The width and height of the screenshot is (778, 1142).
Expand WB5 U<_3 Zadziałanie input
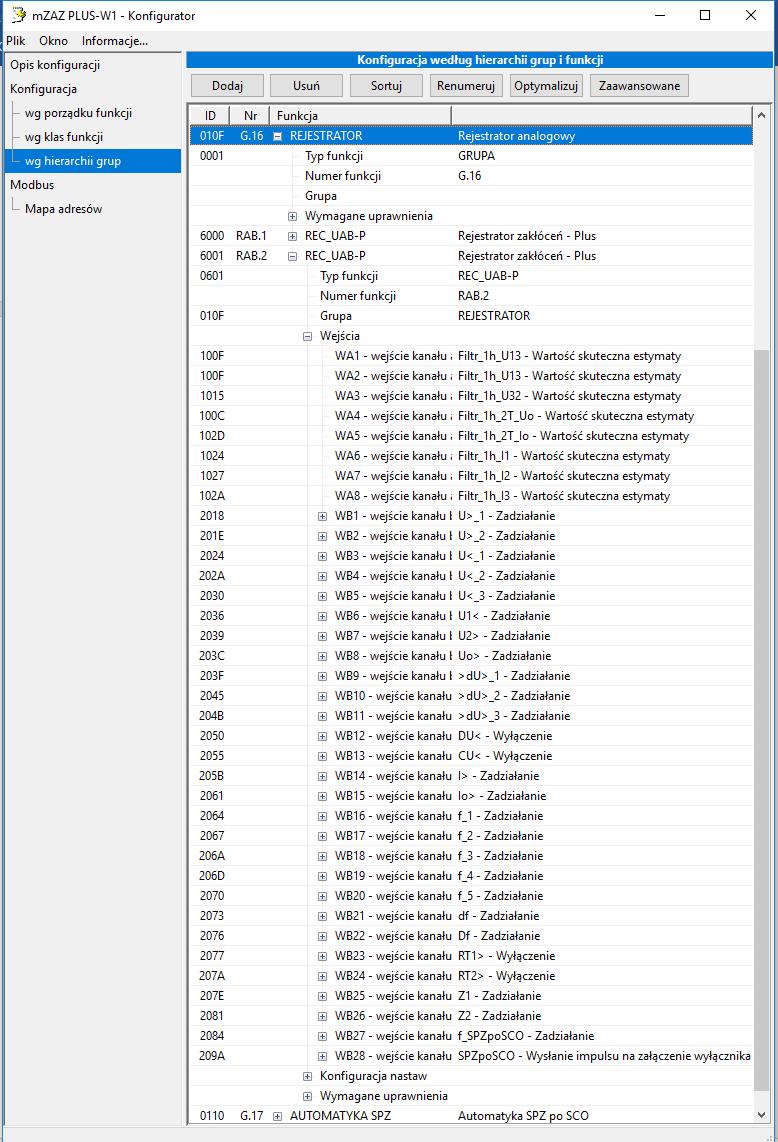322,596
